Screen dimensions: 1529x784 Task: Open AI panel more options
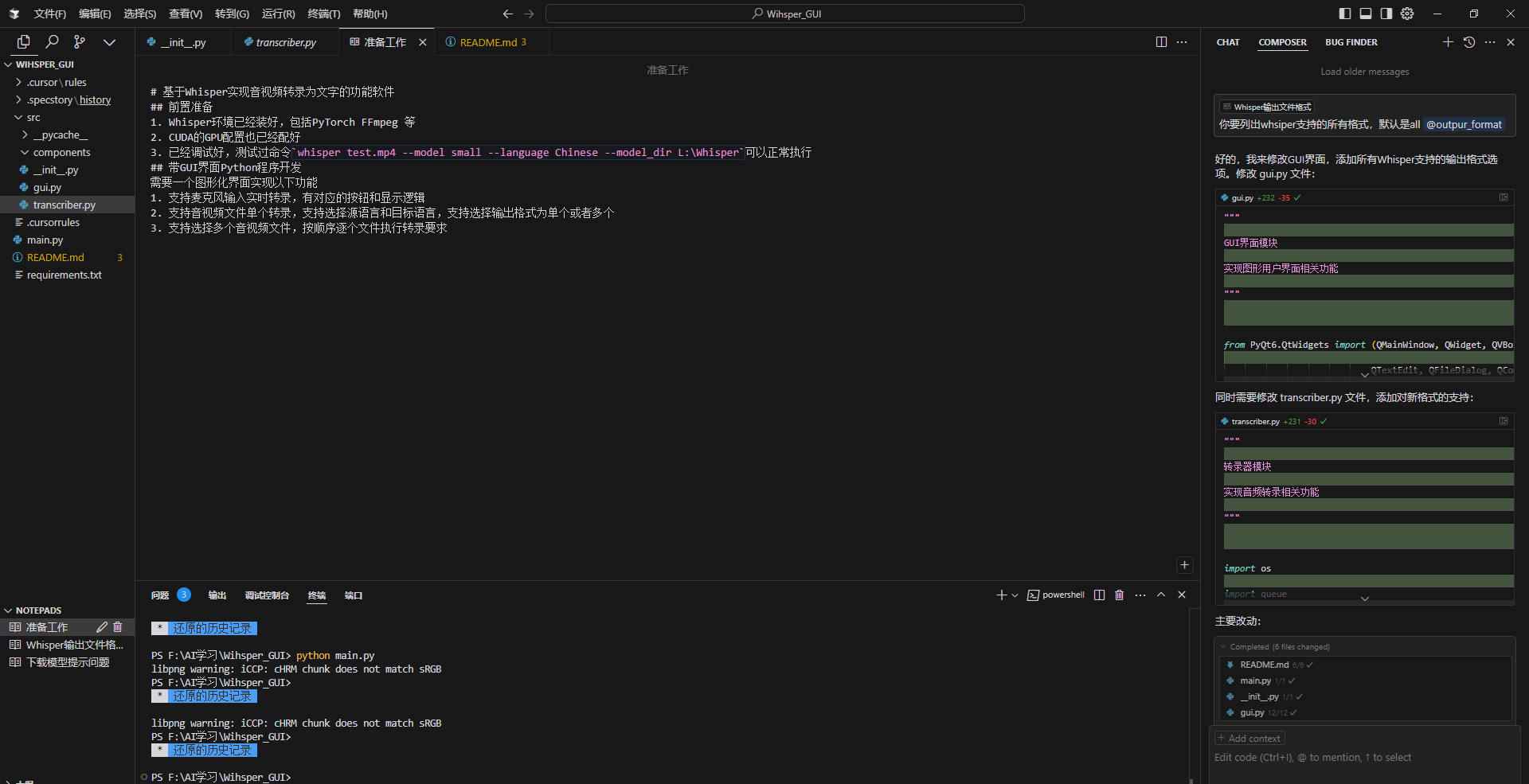pos(1490,42)
